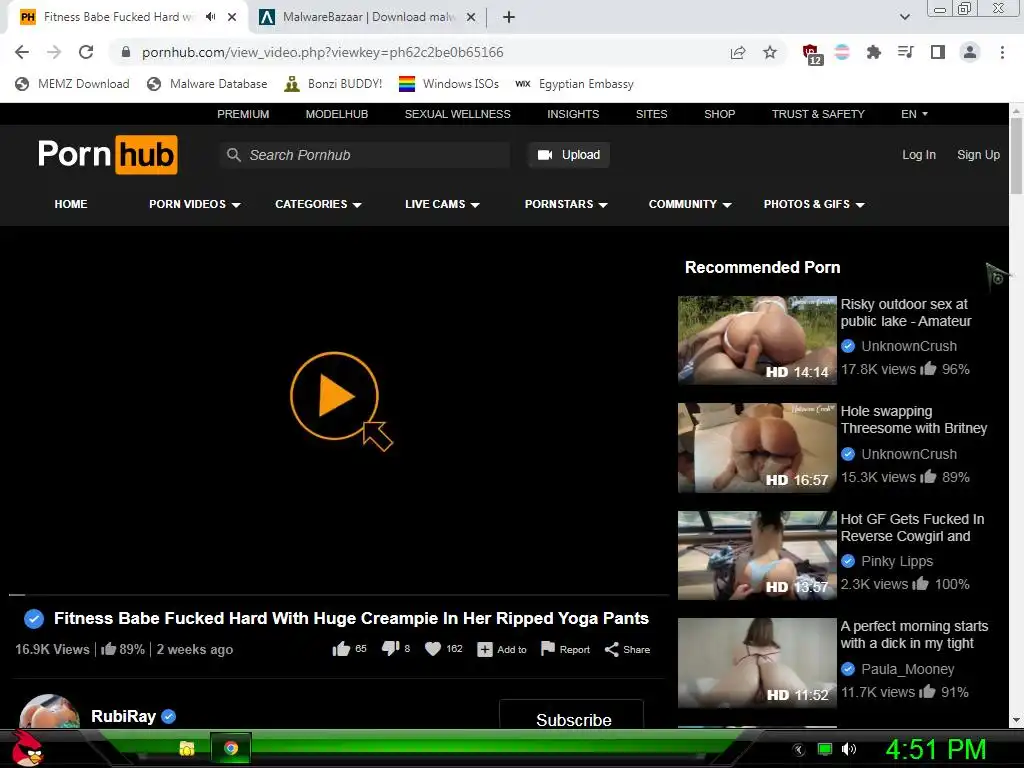Expand the EN language dropdown
Viewport: 1024px width, 768px height.
pyautogui.click(x=914, y=114)
